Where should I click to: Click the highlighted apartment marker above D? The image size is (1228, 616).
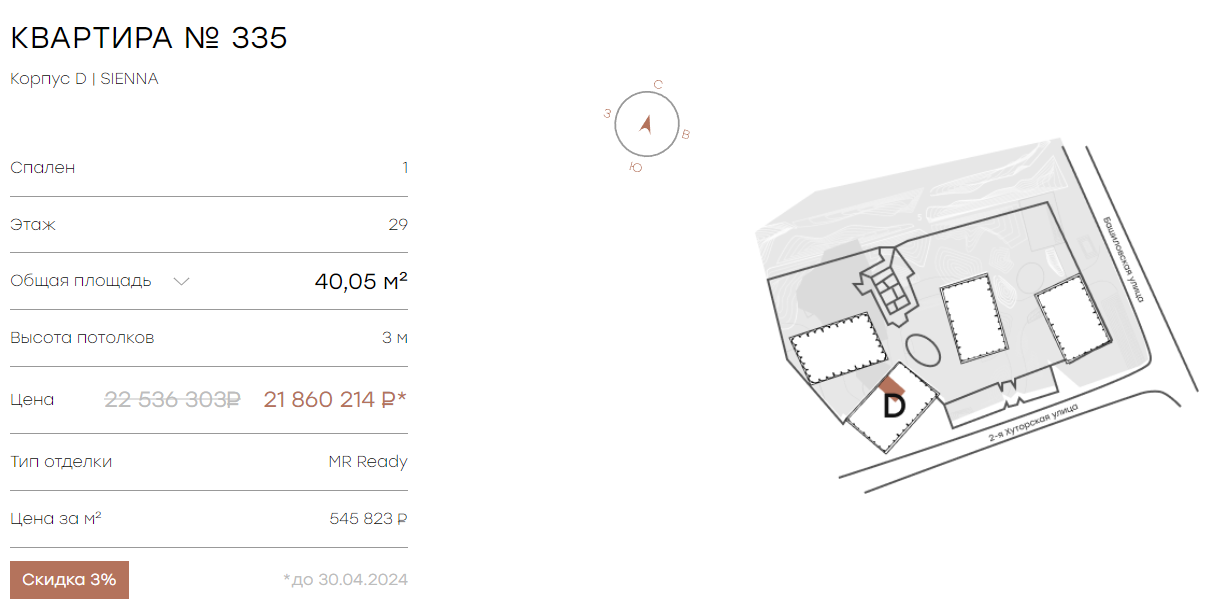tap(892, 385)
